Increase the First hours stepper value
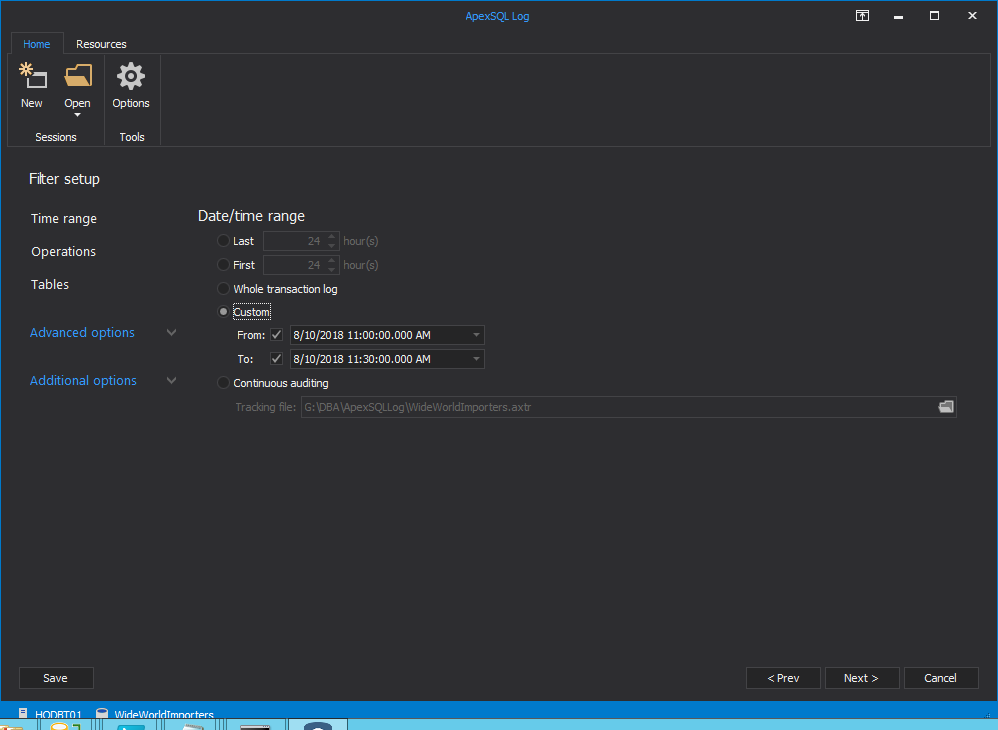The image size is (998, 730). click(x=332, y=260)
